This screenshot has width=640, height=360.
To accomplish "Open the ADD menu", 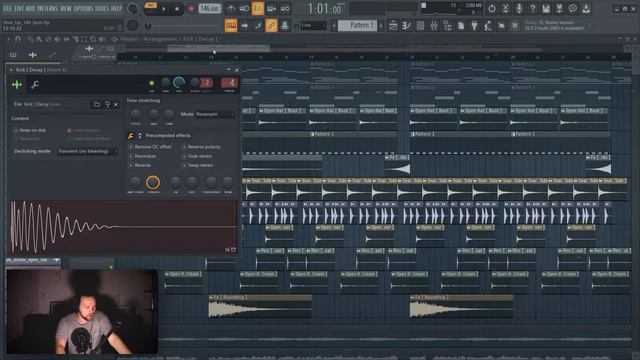I will [30, 8].
